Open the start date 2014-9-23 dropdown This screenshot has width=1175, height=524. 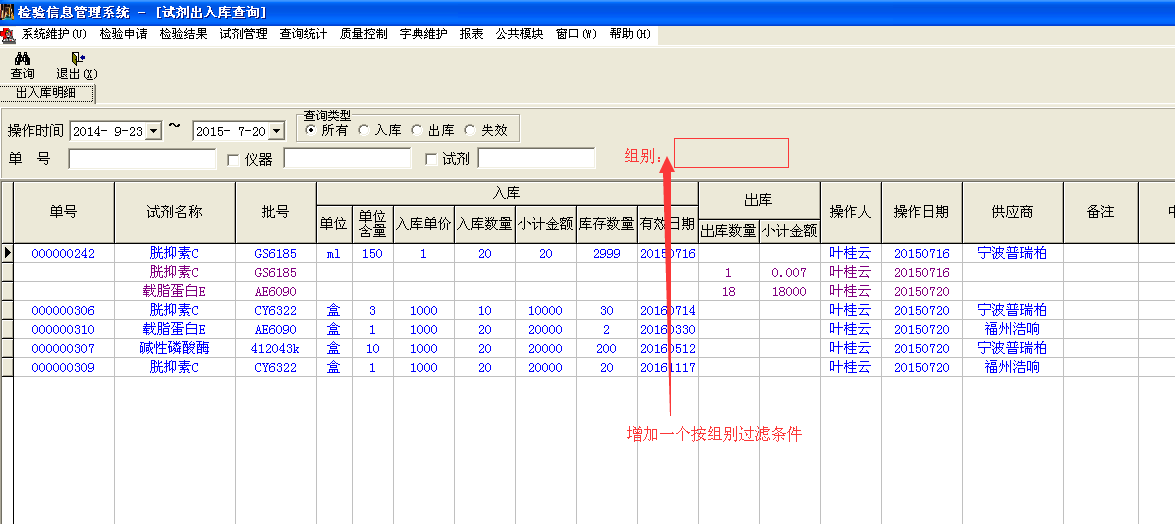point(154,131)
